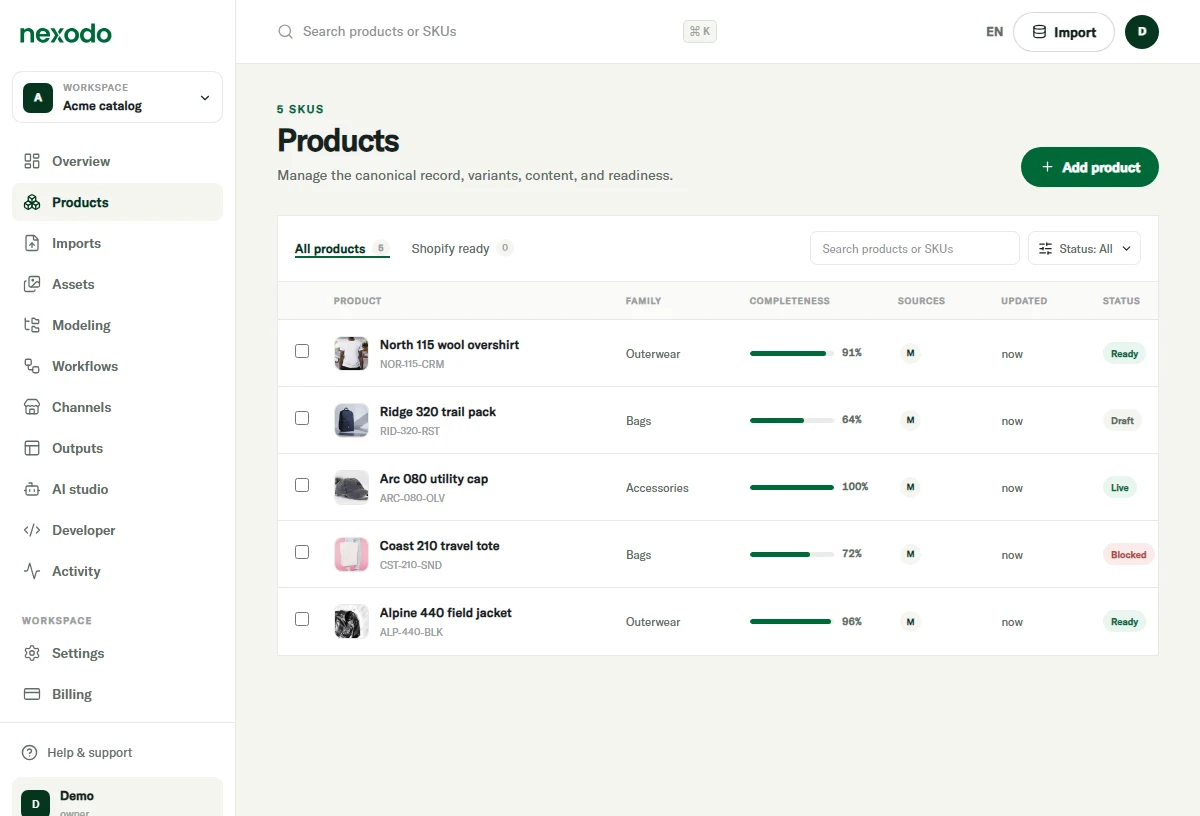Image resolution: width=1200 pixels, height=816 pixels.
Task: Click the ⌘K shortcut badge
Action: pyautogui.click(x=700, y=32)
